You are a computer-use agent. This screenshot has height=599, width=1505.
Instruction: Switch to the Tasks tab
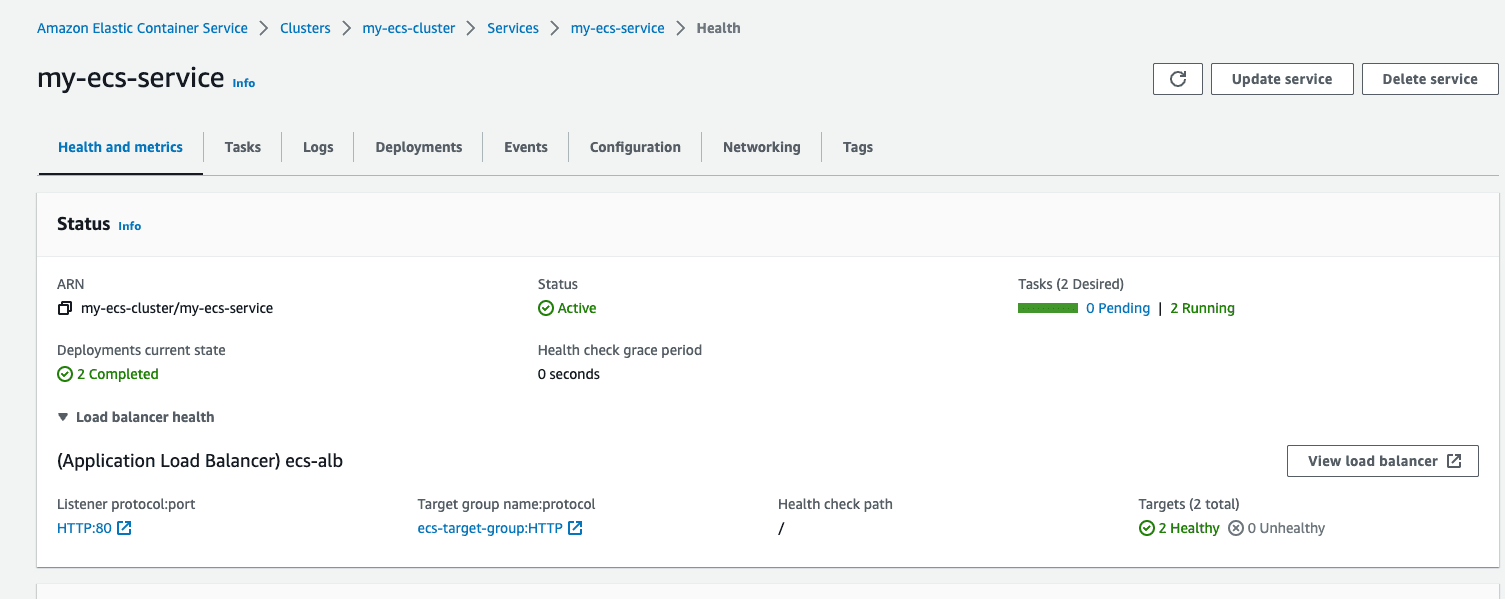click(242, 146)
